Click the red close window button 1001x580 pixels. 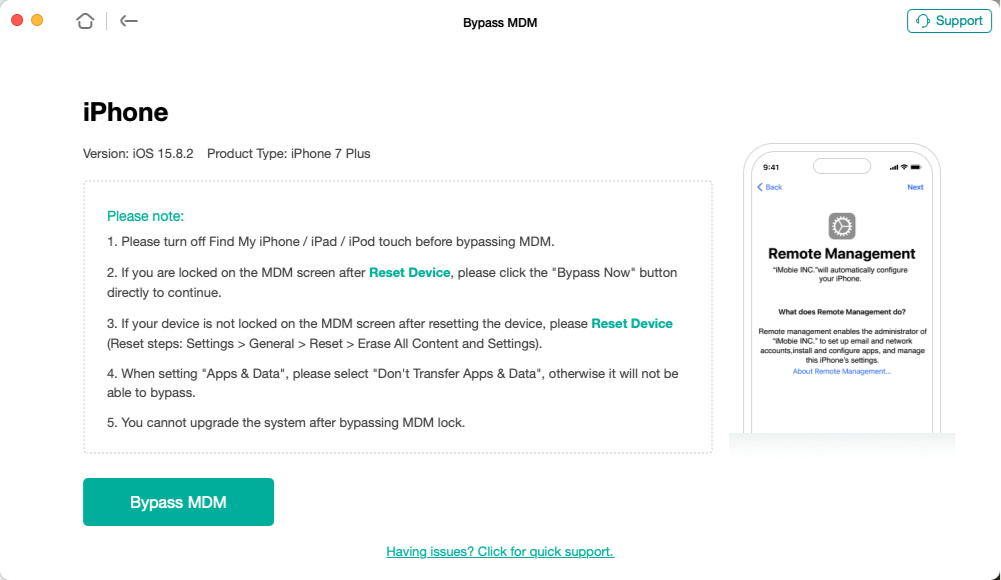tap(17, 20)
